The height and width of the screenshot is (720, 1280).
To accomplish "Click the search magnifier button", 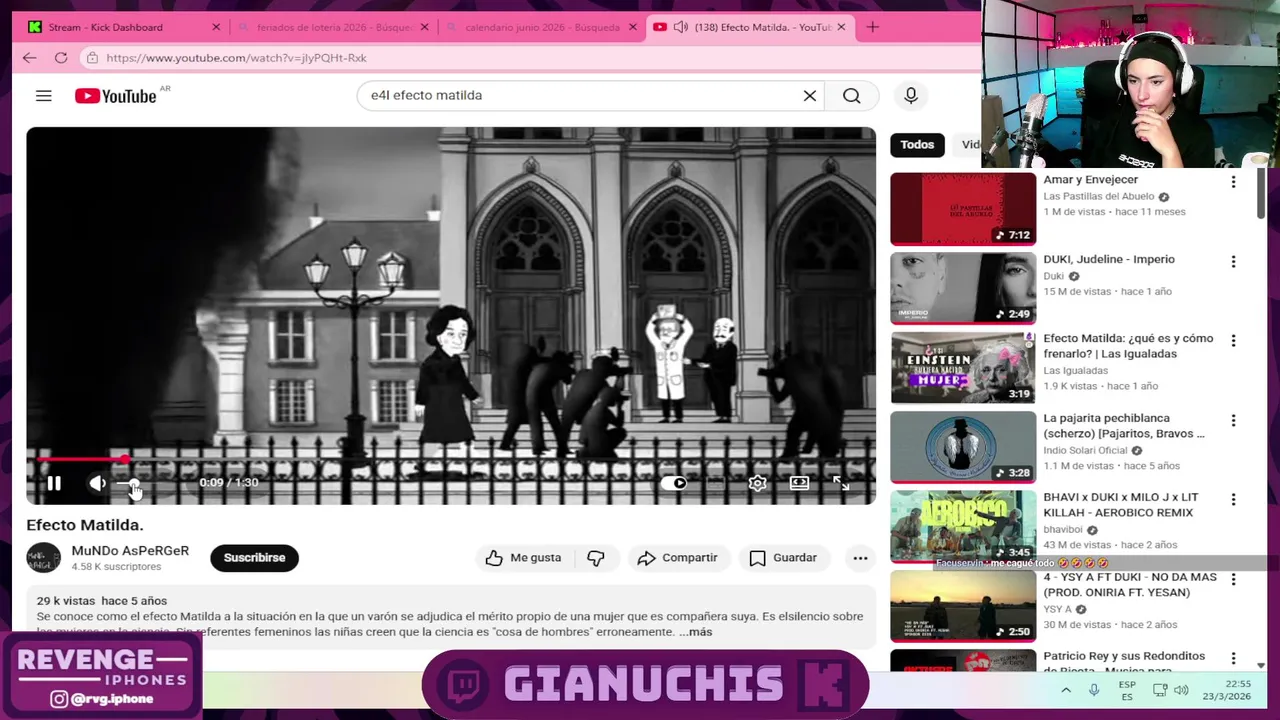I will [x=851, y=95].
